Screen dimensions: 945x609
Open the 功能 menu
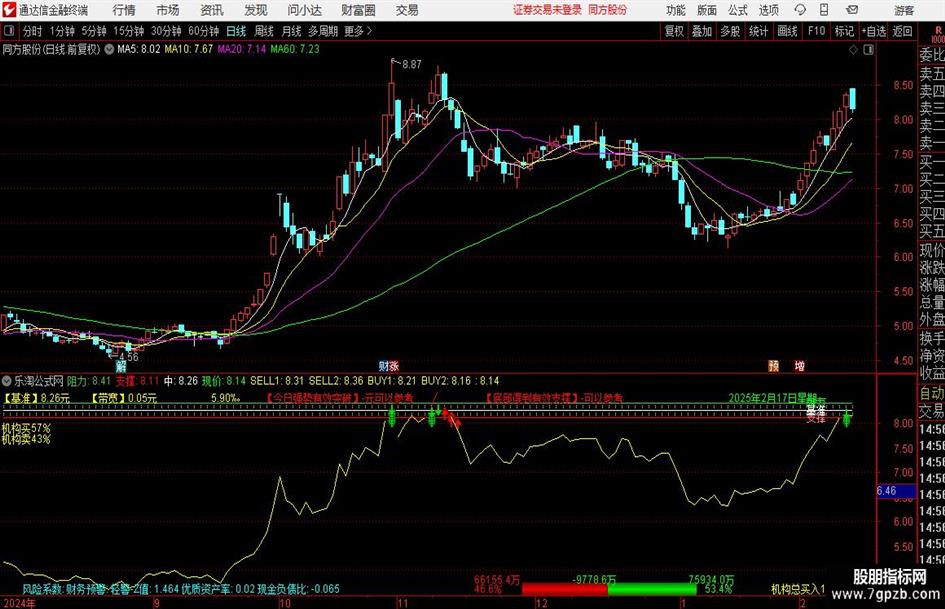(x=676, y=10)
